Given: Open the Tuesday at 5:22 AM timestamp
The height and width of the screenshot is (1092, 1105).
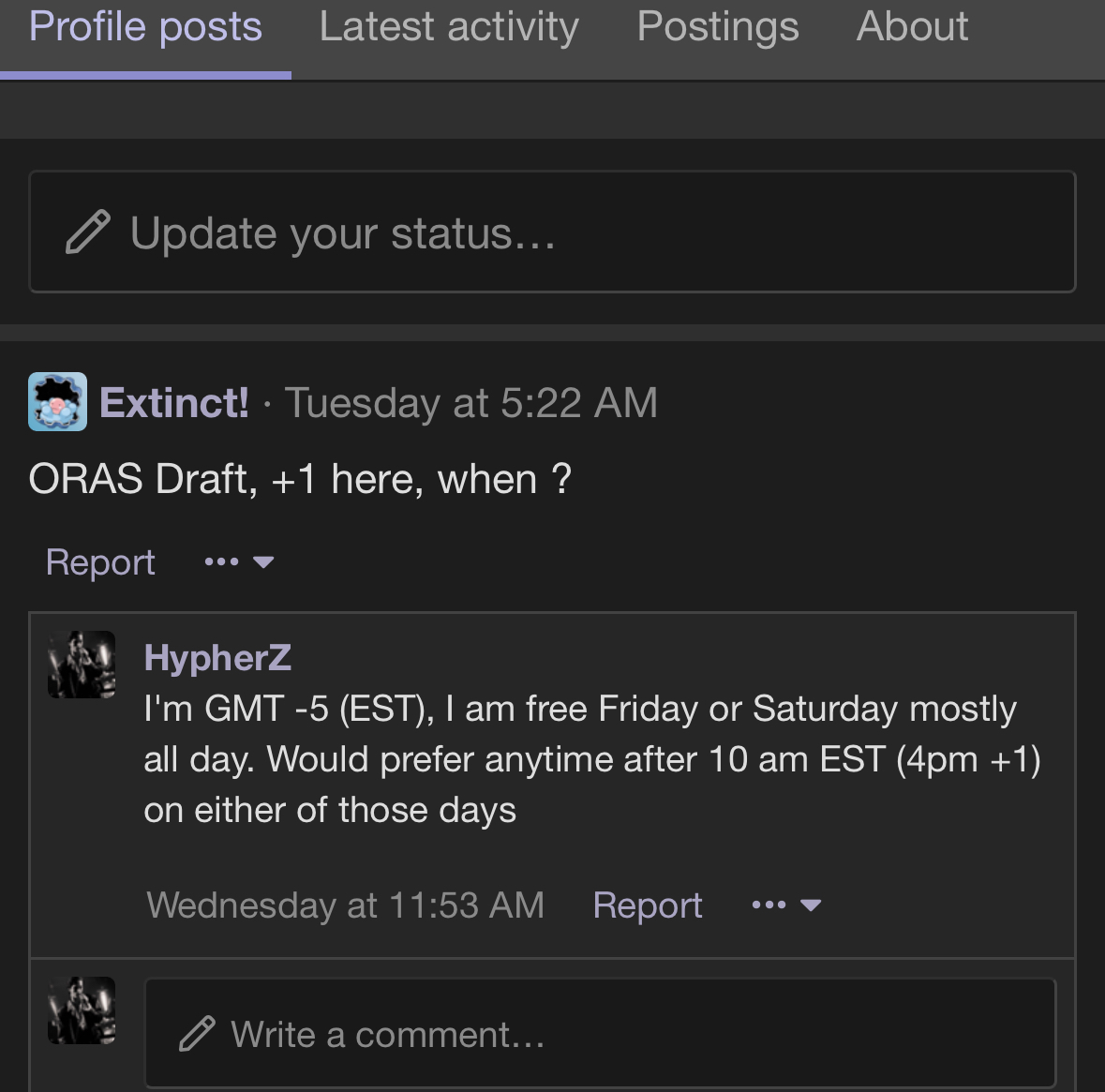Looking at the screenshot, I should 470,403.
